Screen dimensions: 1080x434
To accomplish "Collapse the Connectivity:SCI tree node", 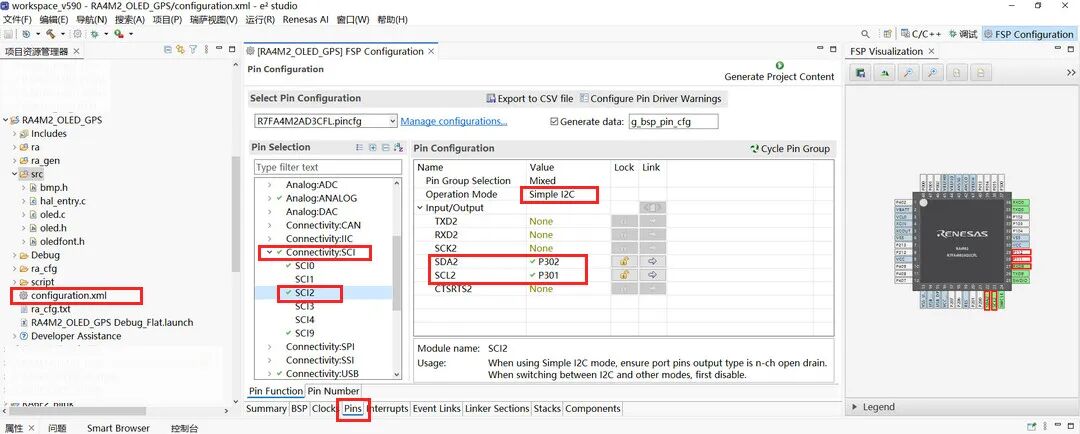I will tap(269, 253).
